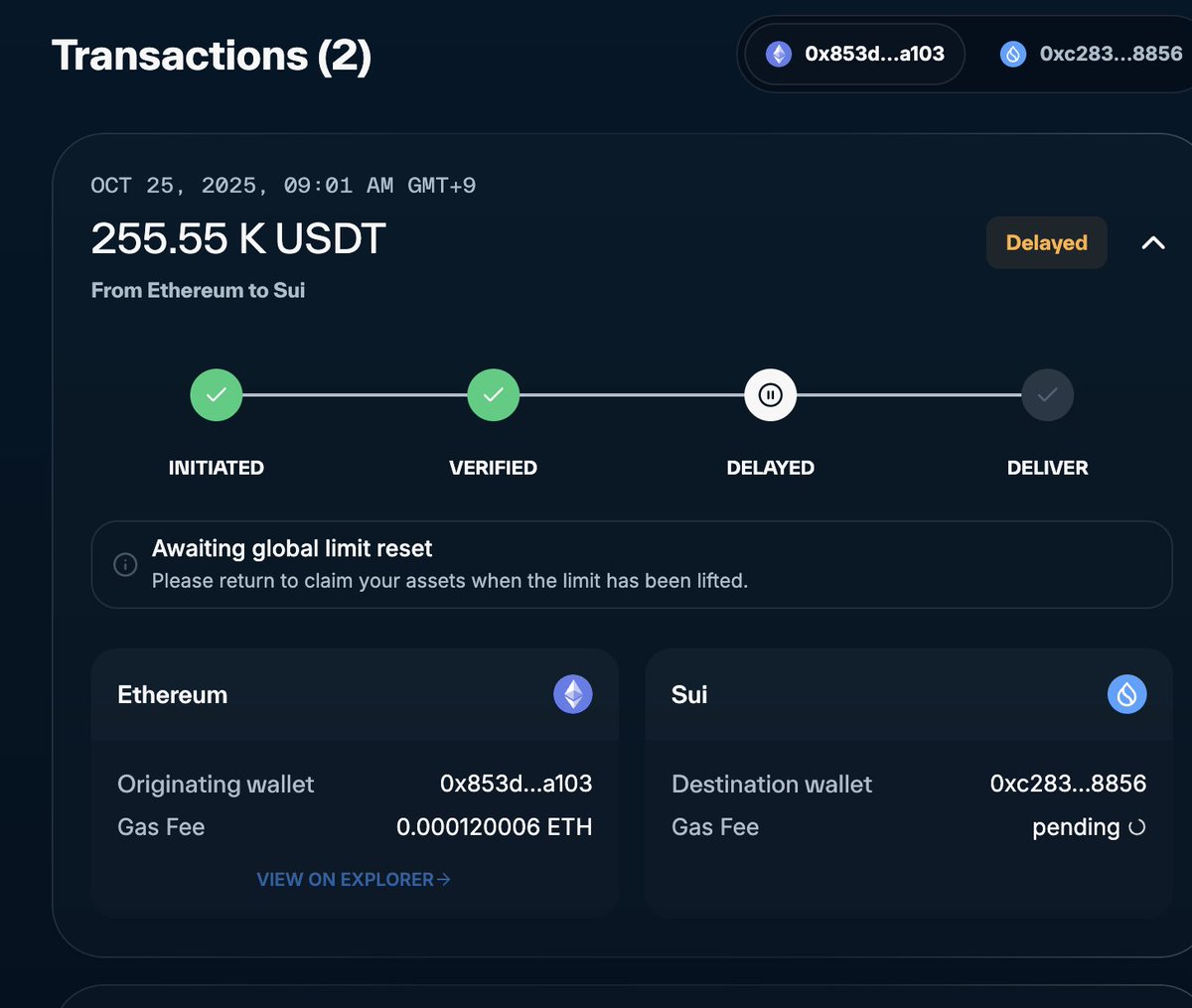The height and width of the screenshot is (1008, 1192).
Task: Click the Sui icon in the Sui card
Action: (x=1127, y=694)
